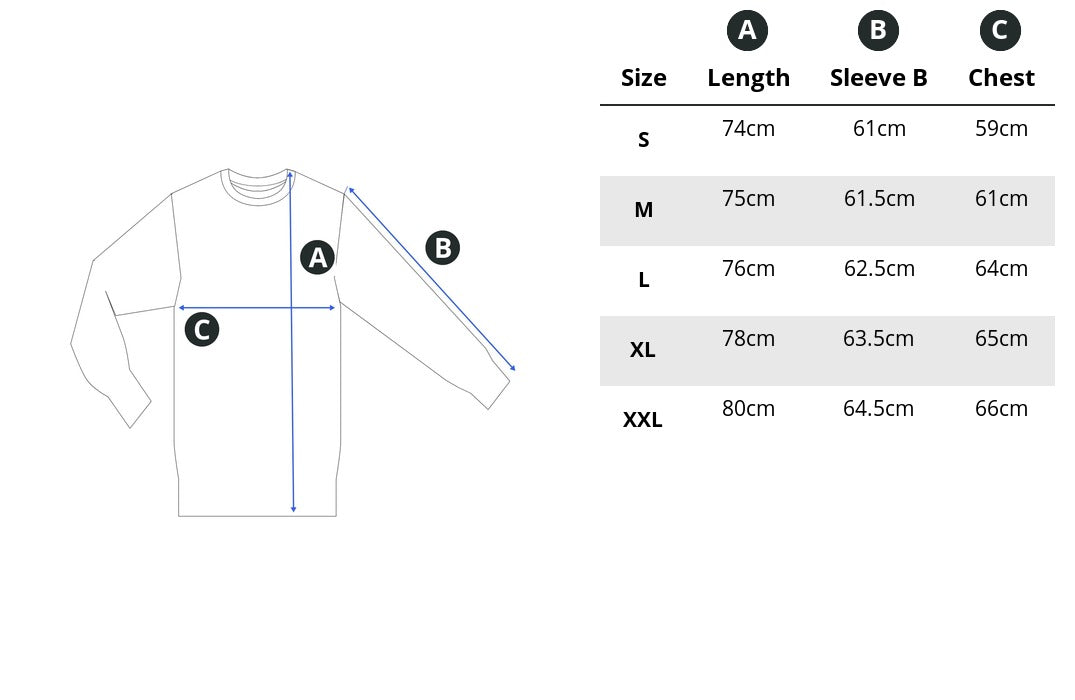Click the Length column header text
Screen dimensions: 1075x700
[x=748, y=78]
